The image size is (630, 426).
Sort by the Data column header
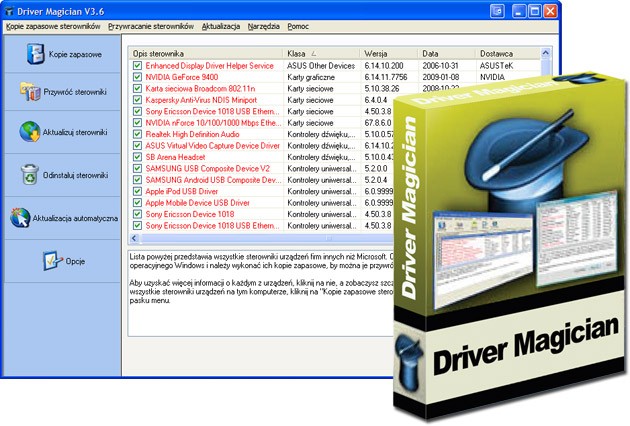pos(447,53)
